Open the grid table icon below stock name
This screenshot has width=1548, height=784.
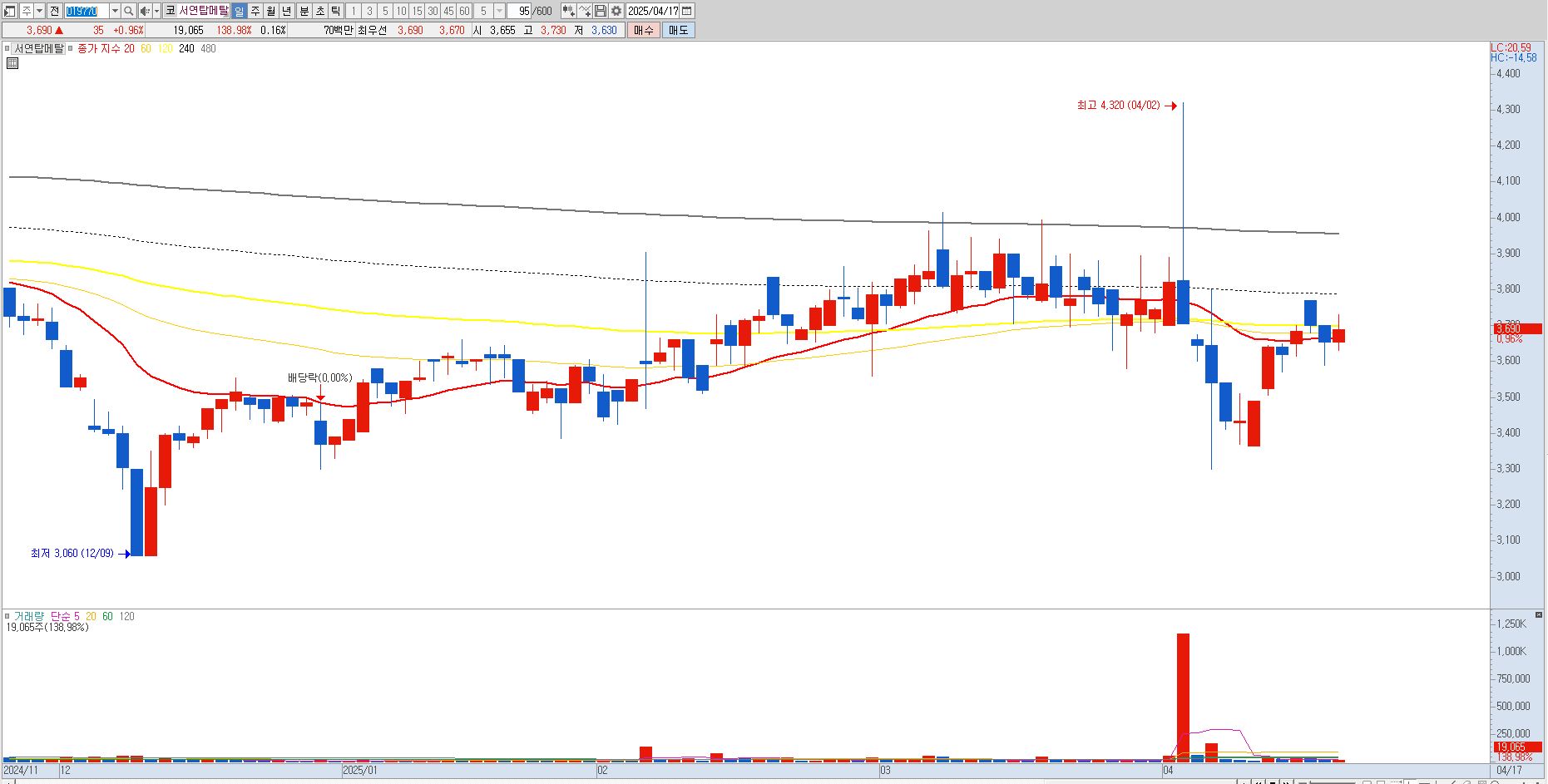[x=12, y=63]
